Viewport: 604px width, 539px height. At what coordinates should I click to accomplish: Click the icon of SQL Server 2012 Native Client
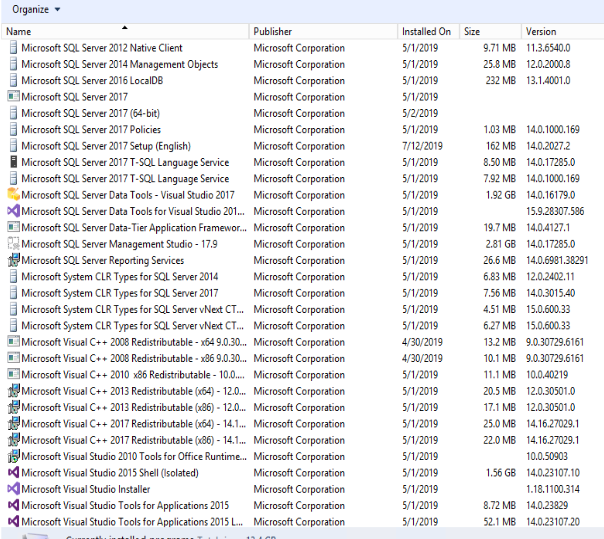tap(13, 48)
